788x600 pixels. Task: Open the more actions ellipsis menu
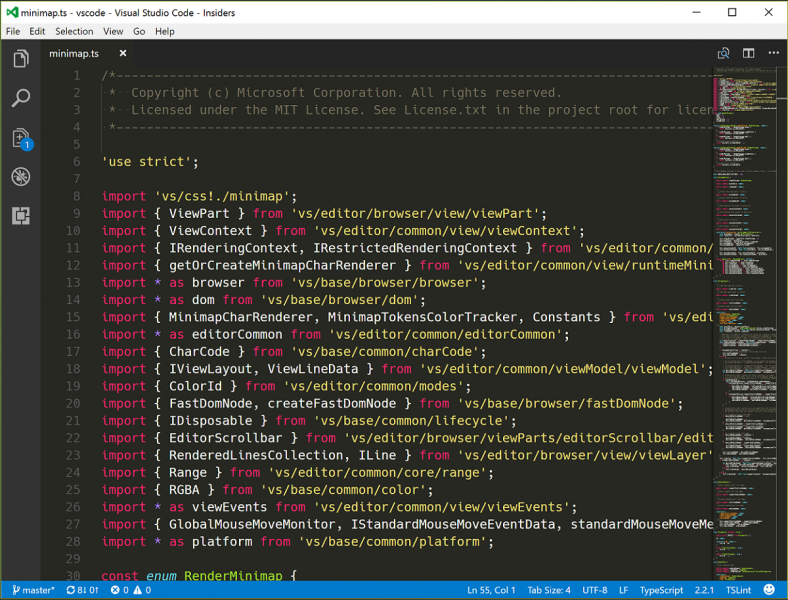(x=773, y=53)
